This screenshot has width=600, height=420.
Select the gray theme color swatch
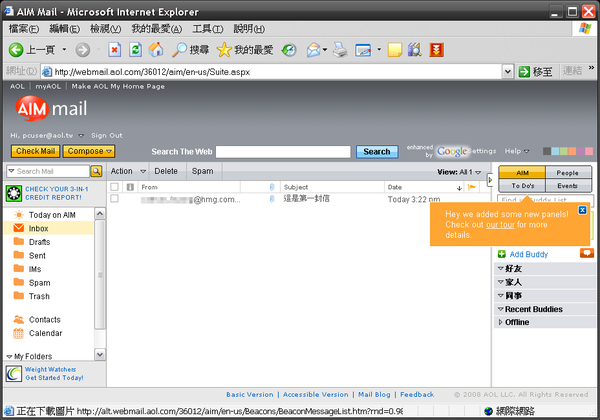(x=547, y=151)
